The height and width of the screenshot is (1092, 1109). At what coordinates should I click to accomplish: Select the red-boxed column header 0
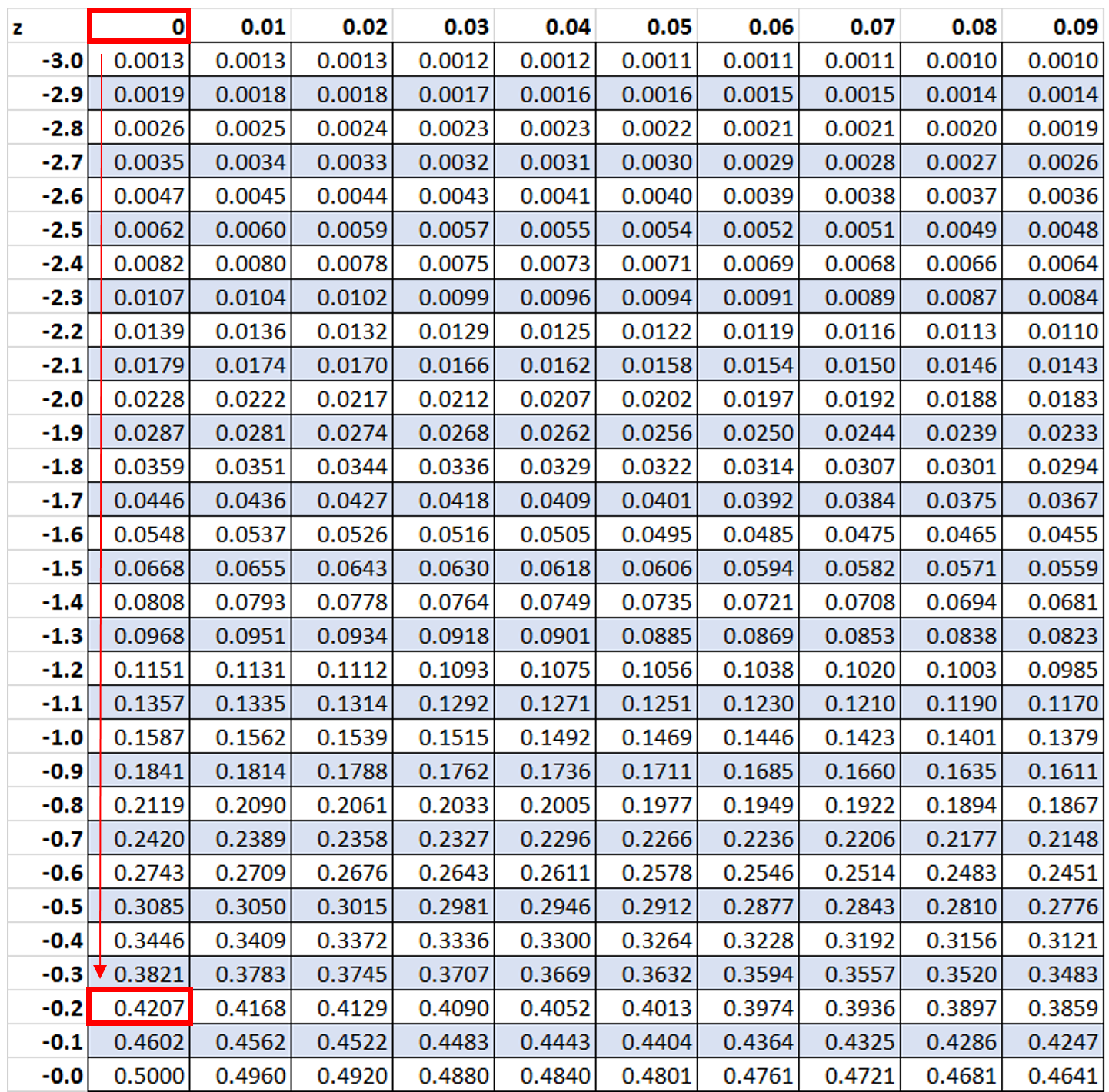(139, 25)
